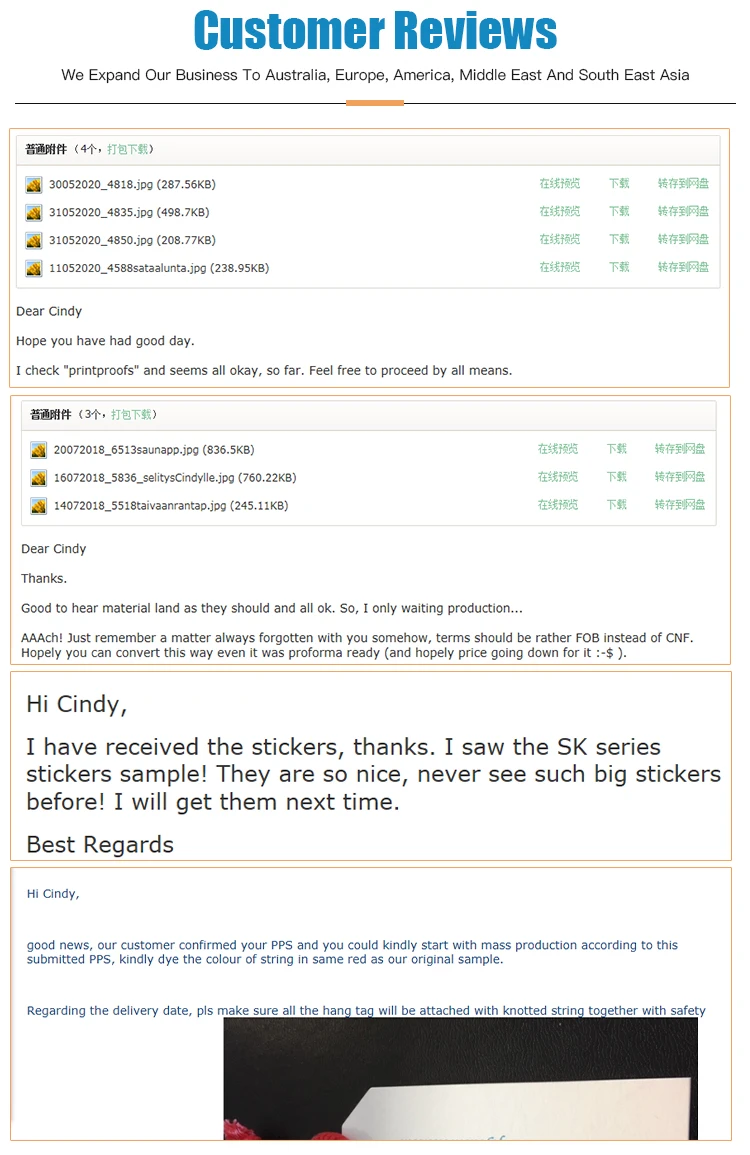
Task: Click the image icon beside 30052020_4818.jpg
Action: click(34, 185)
